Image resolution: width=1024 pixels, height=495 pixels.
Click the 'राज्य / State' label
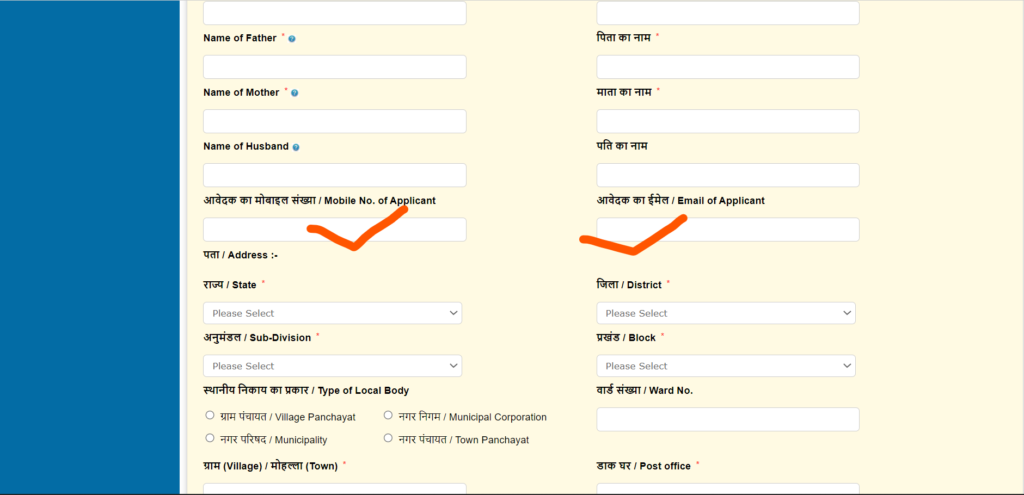230,285
